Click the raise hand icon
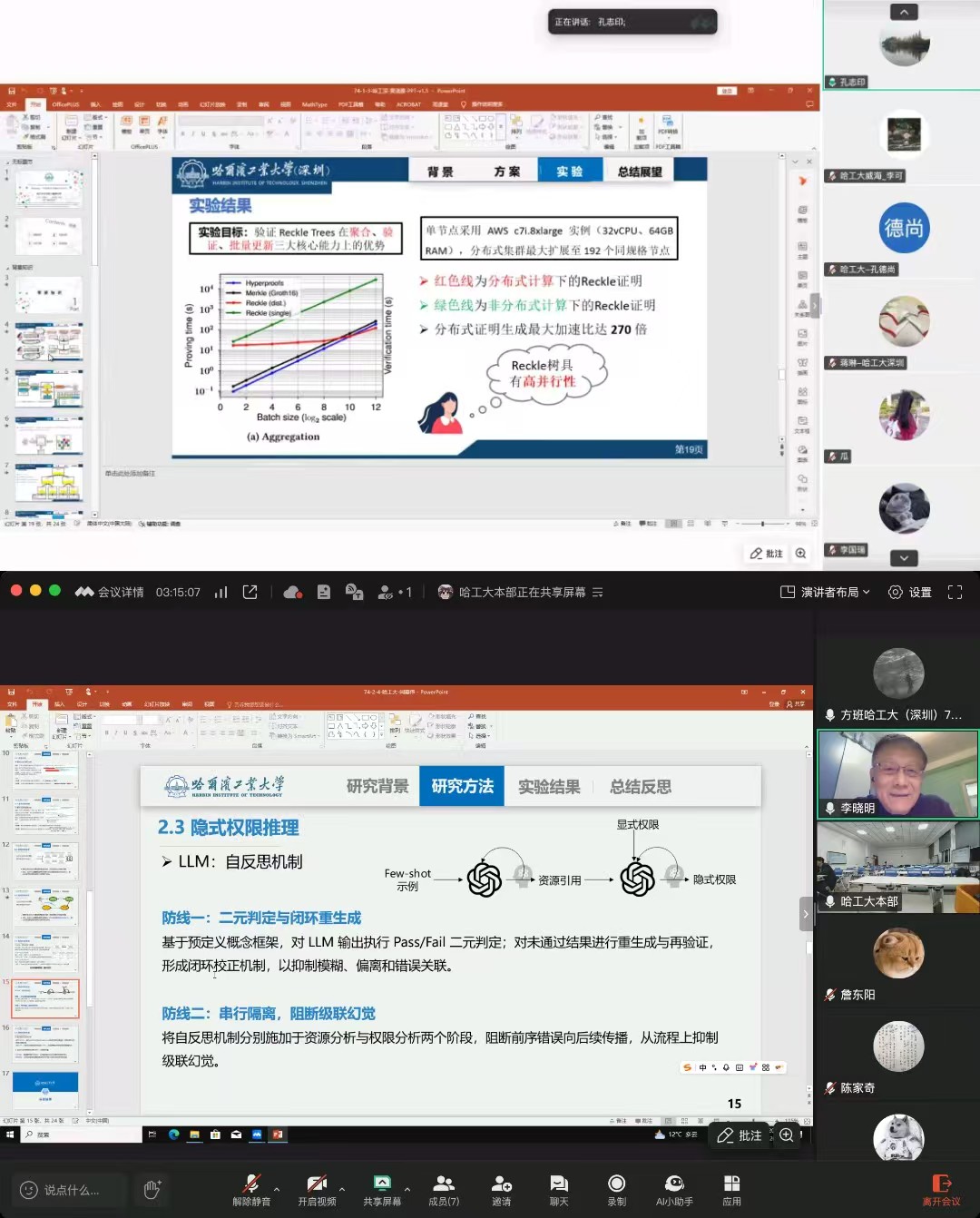The image size is (980, 1218). (x=152, y=1189)
